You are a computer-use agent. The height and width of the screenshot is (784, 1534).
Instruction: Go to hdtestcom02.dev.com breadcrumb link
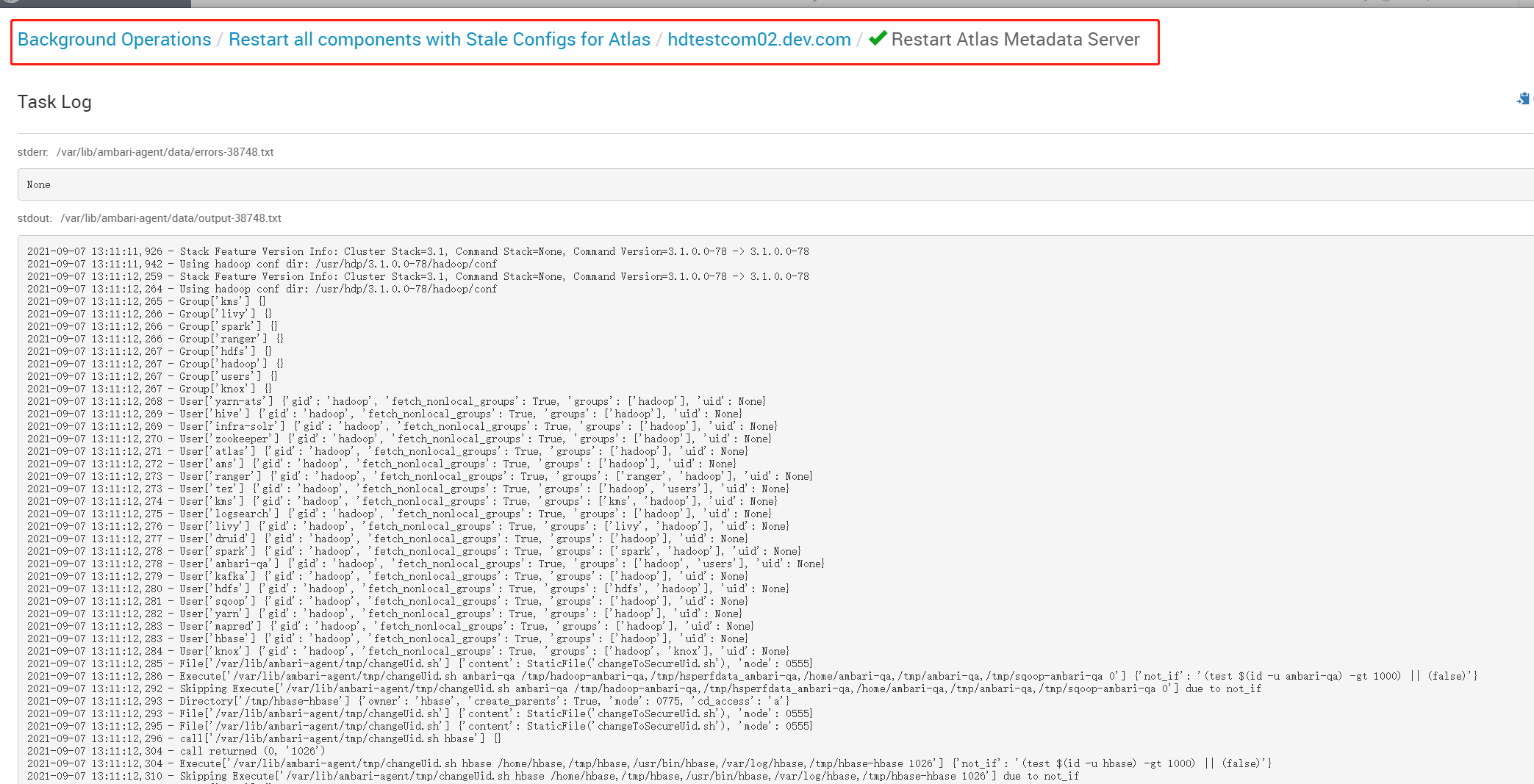tap(759, 40)
